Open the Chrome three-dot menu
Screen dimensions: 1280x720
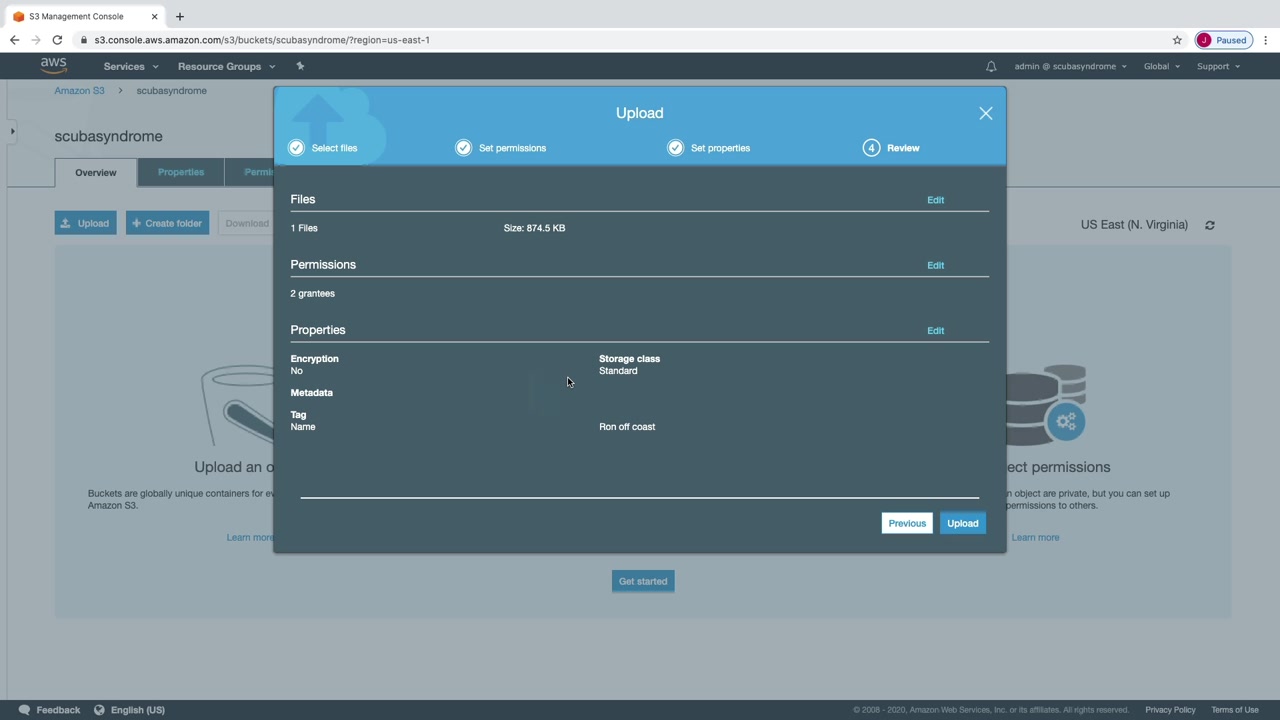pyautogui.click(x=1266, y=40)
